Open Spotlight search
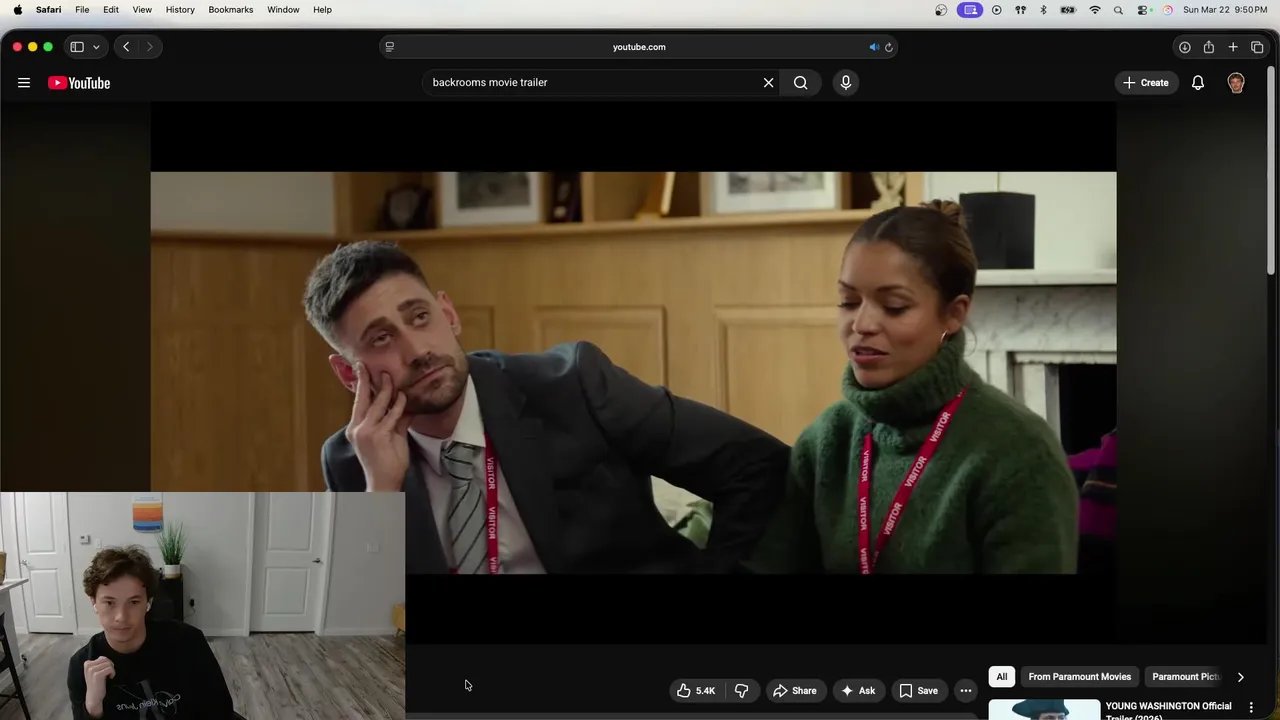The height and width of the screenshot is (720, 1280). (1118, 10)
